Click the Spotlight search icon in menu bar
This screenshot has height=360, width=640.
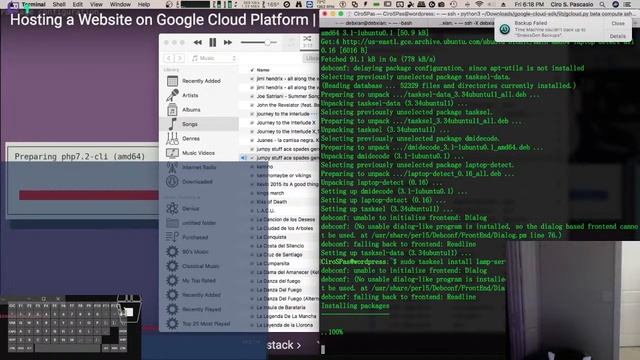(x=602, y=4)
